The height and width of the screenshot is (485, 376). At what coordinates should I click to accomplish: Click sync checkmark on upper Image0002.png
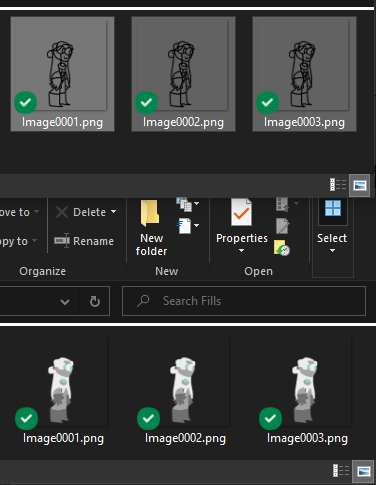146,102
